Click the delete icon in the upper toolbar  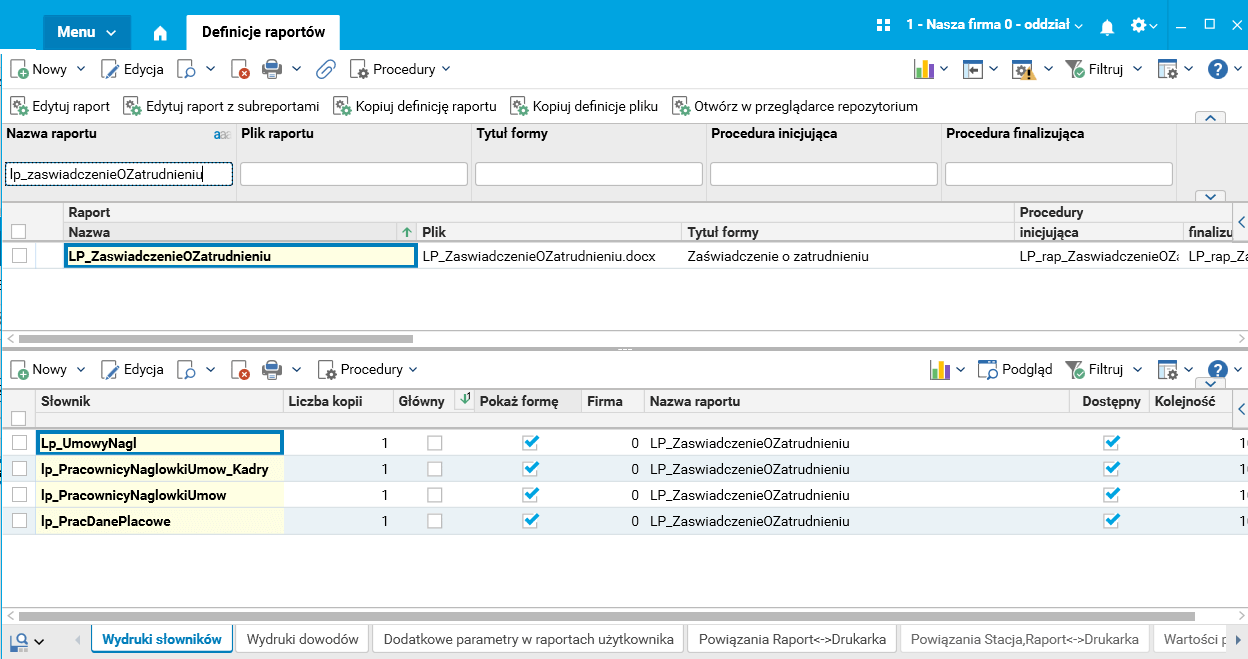(240, 69)
